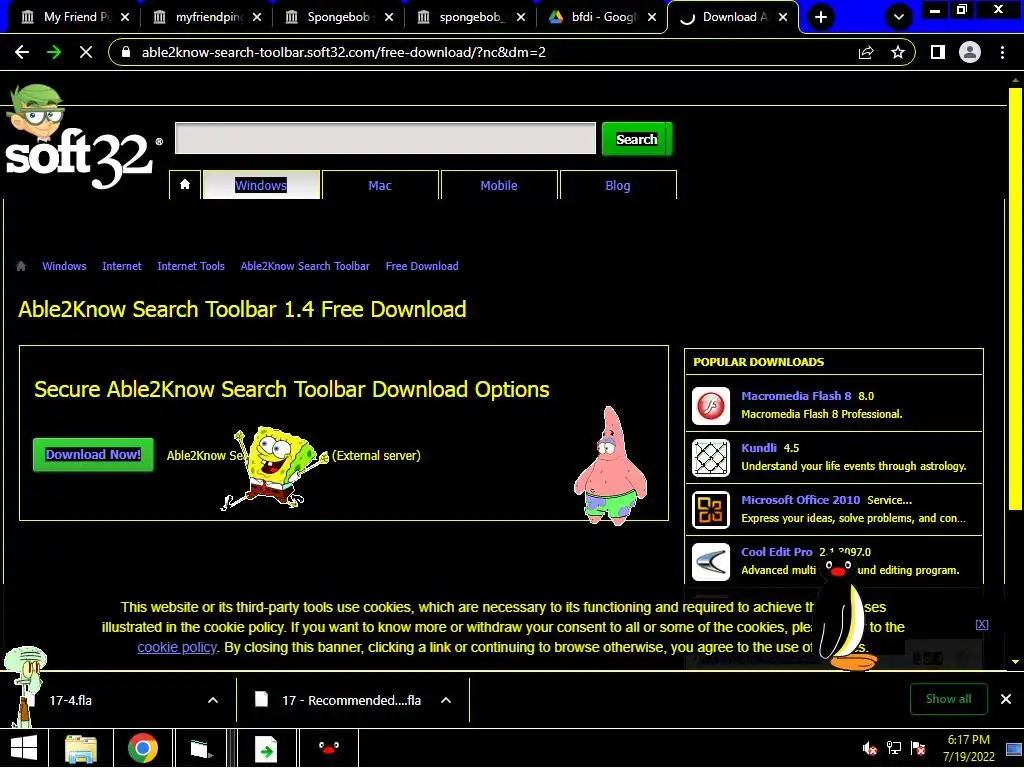1024x768 pixels.
Task: Open the Chrome profile avatar
Action: (970, 52)
